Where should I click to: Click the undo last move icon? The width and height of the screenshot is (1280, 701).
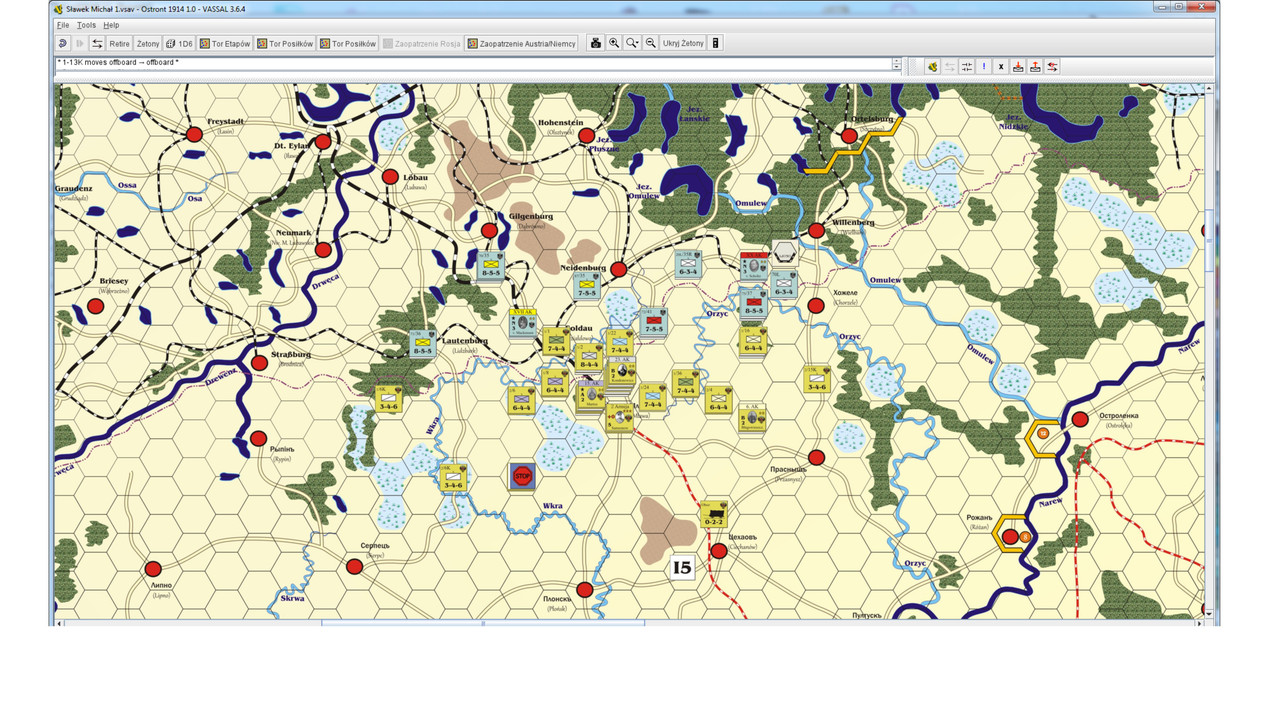[x=62, y=43]
